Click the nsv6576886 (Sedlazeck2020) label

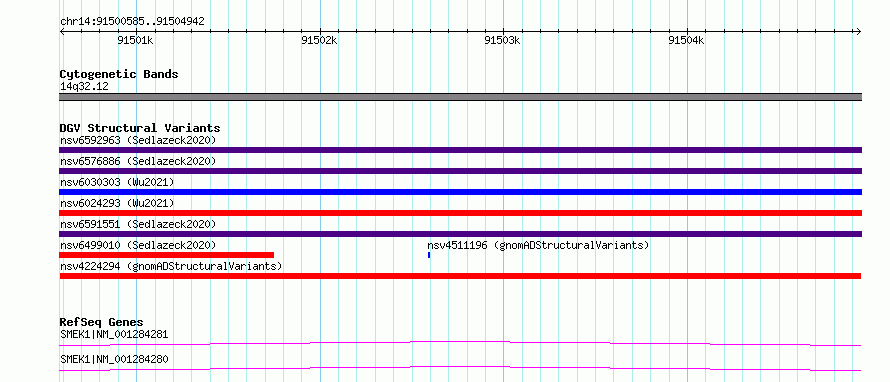pyautogui.click(x=138, y=161)
